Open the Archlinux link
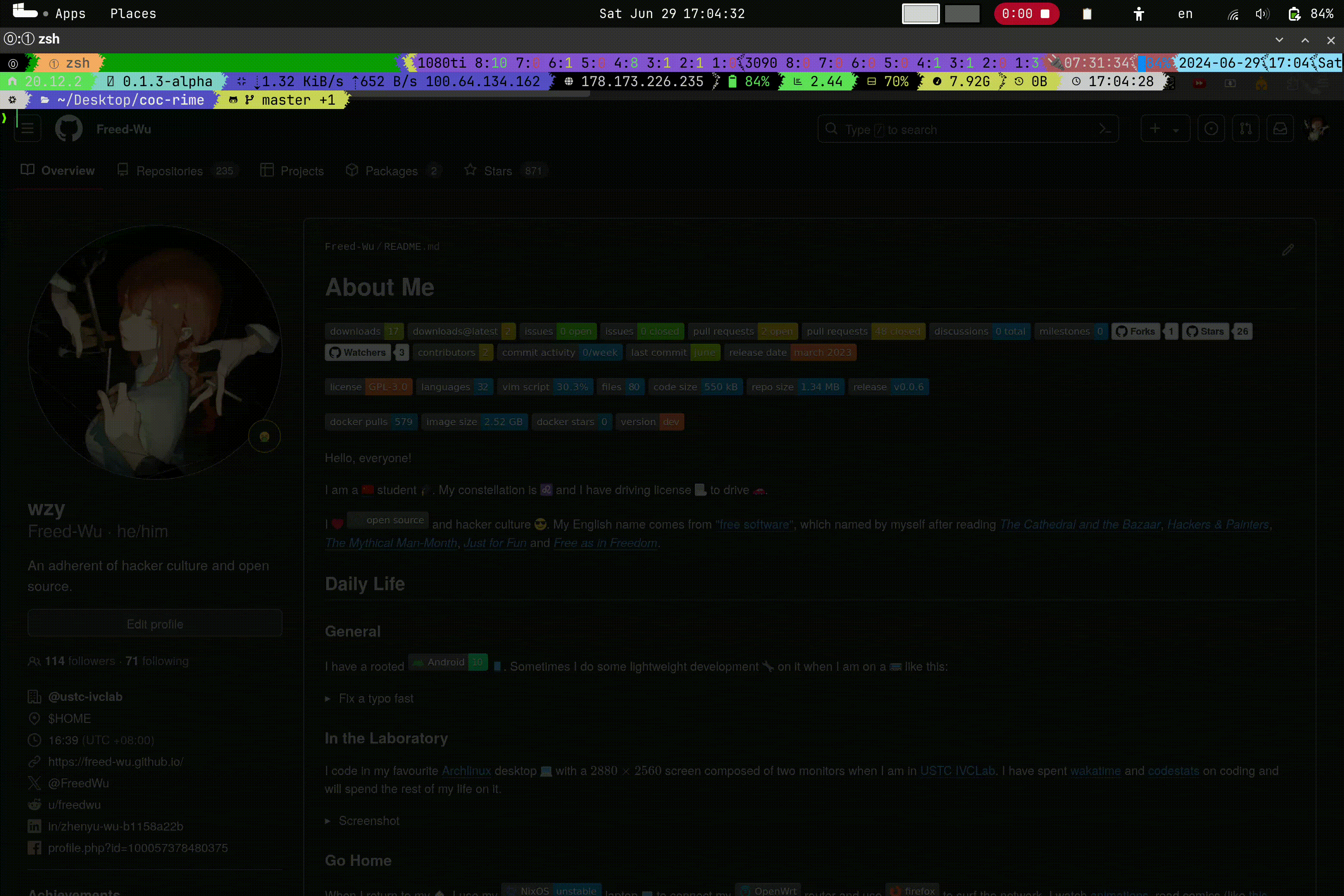The height and width of the screenshot is (896, 1344). [x=466, y=771]
